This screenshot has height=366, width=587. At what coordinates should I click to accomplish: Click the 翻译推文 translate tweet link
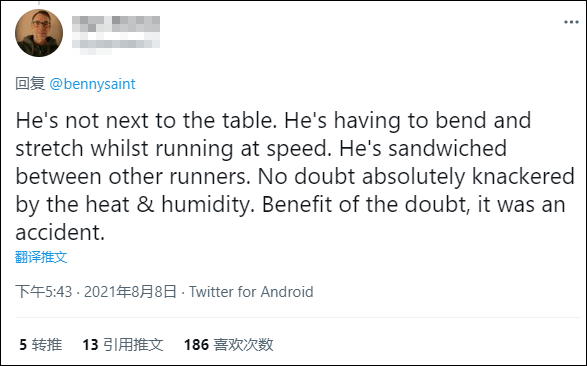point(41,257)
